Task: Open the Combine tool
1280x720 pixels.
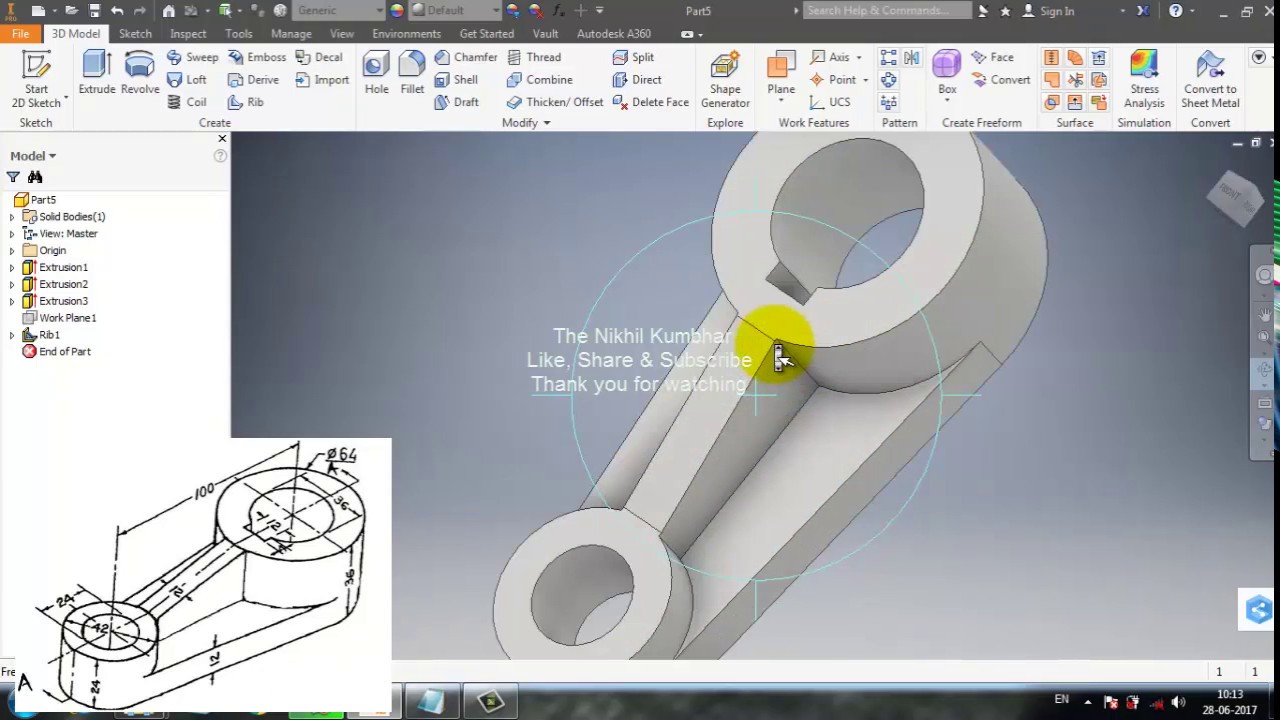Action: (539, 80)
